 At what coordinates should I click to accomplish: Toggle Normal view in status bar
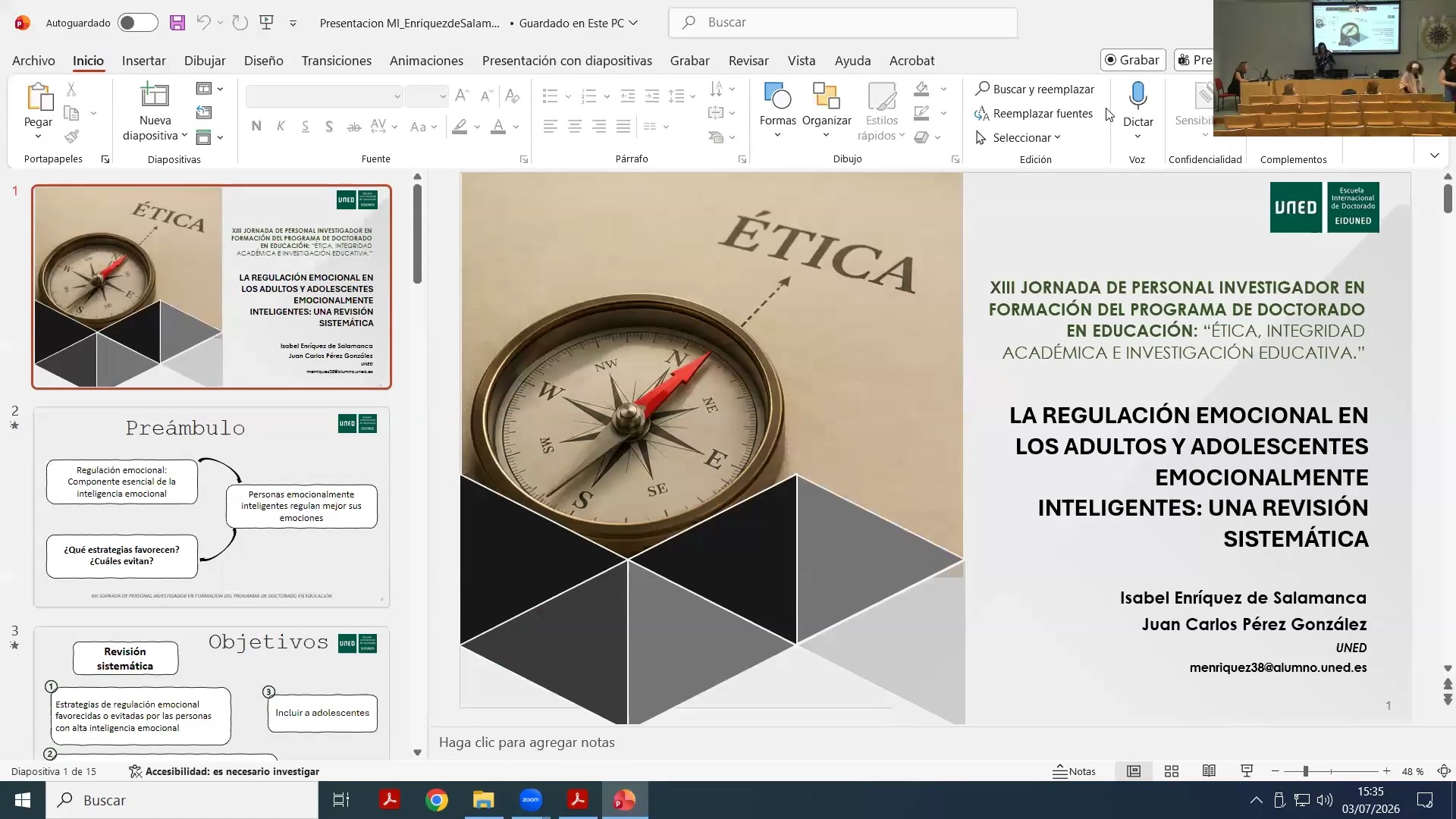click(1134, 771)
